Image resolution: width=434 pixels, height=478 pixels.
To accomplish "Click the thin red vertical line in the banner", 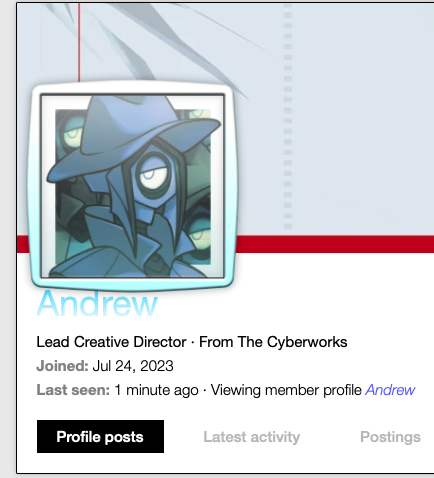I will click(x=79, y=42).
